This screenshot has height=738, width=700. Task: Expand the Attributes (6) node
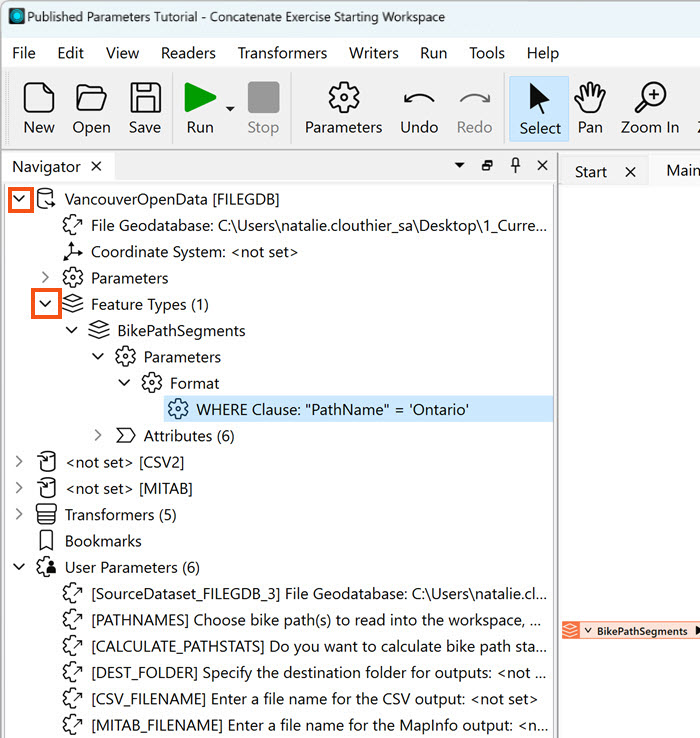(98, 435)
